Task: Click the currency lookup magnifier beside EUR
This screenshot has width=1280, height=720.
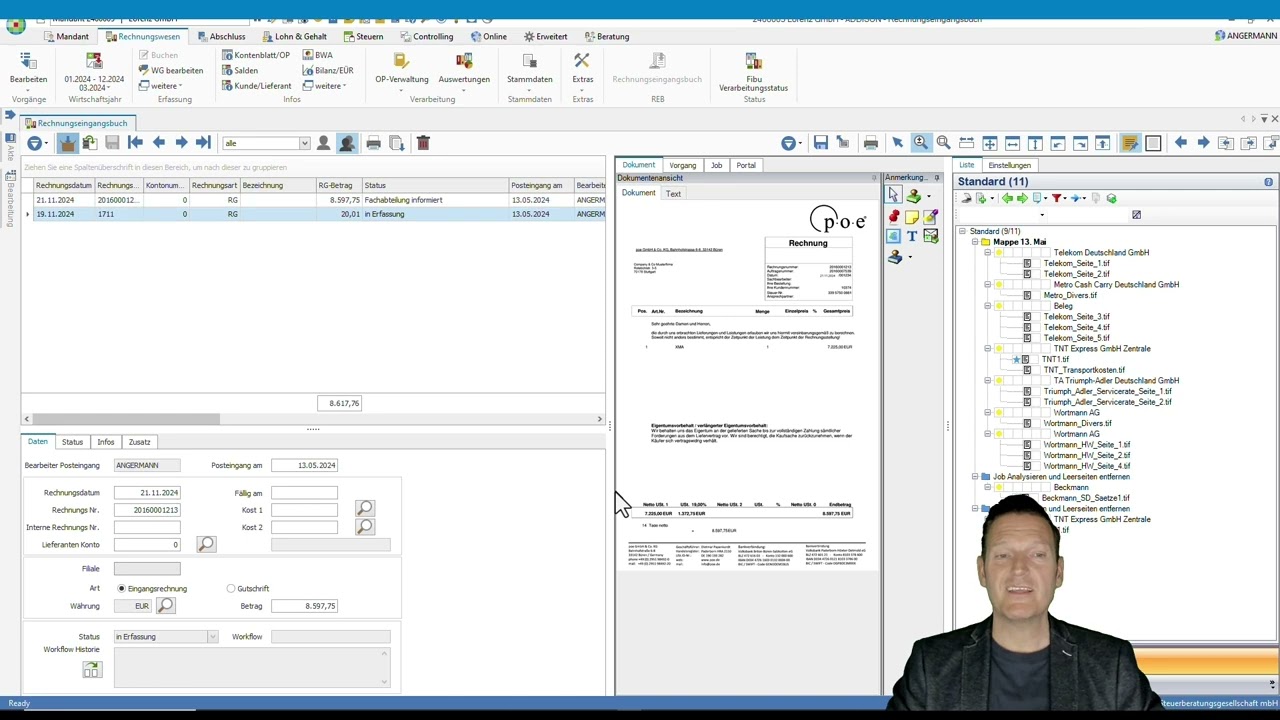Action: 165,605
